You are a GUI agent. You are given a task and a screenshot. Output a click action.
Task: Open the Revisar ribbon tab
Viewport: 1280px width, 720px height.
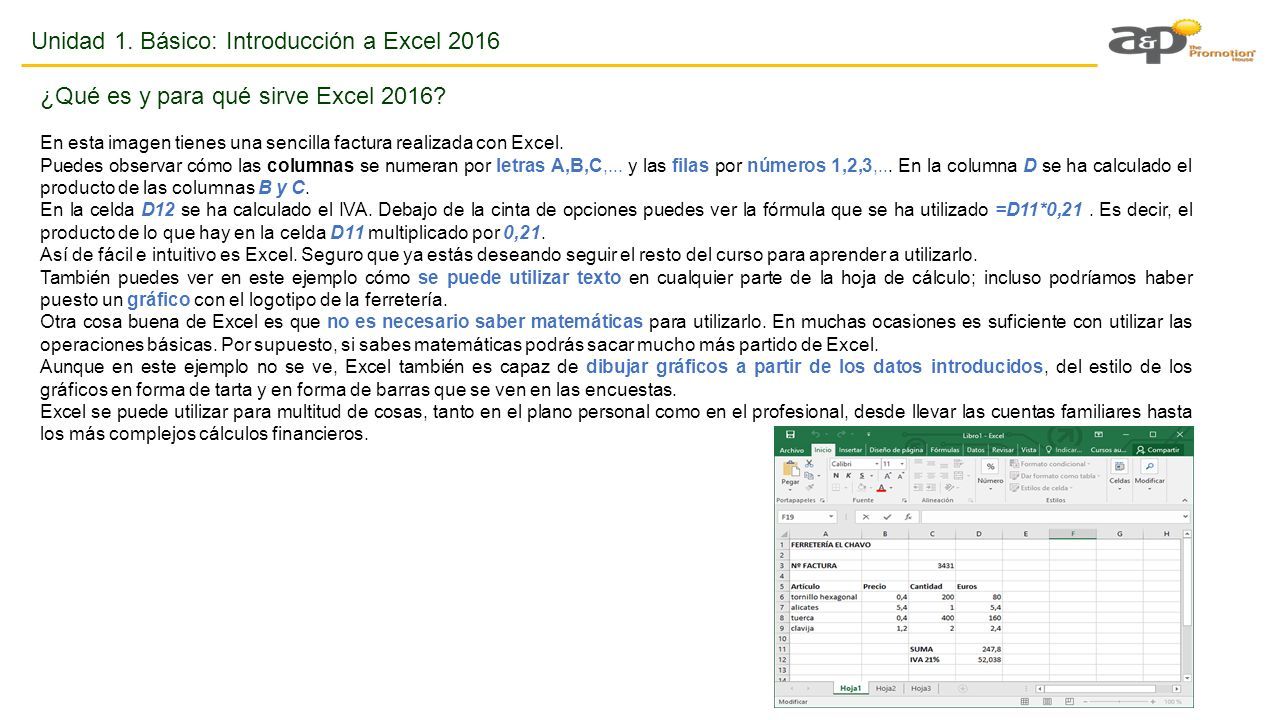pos(1003,450)
